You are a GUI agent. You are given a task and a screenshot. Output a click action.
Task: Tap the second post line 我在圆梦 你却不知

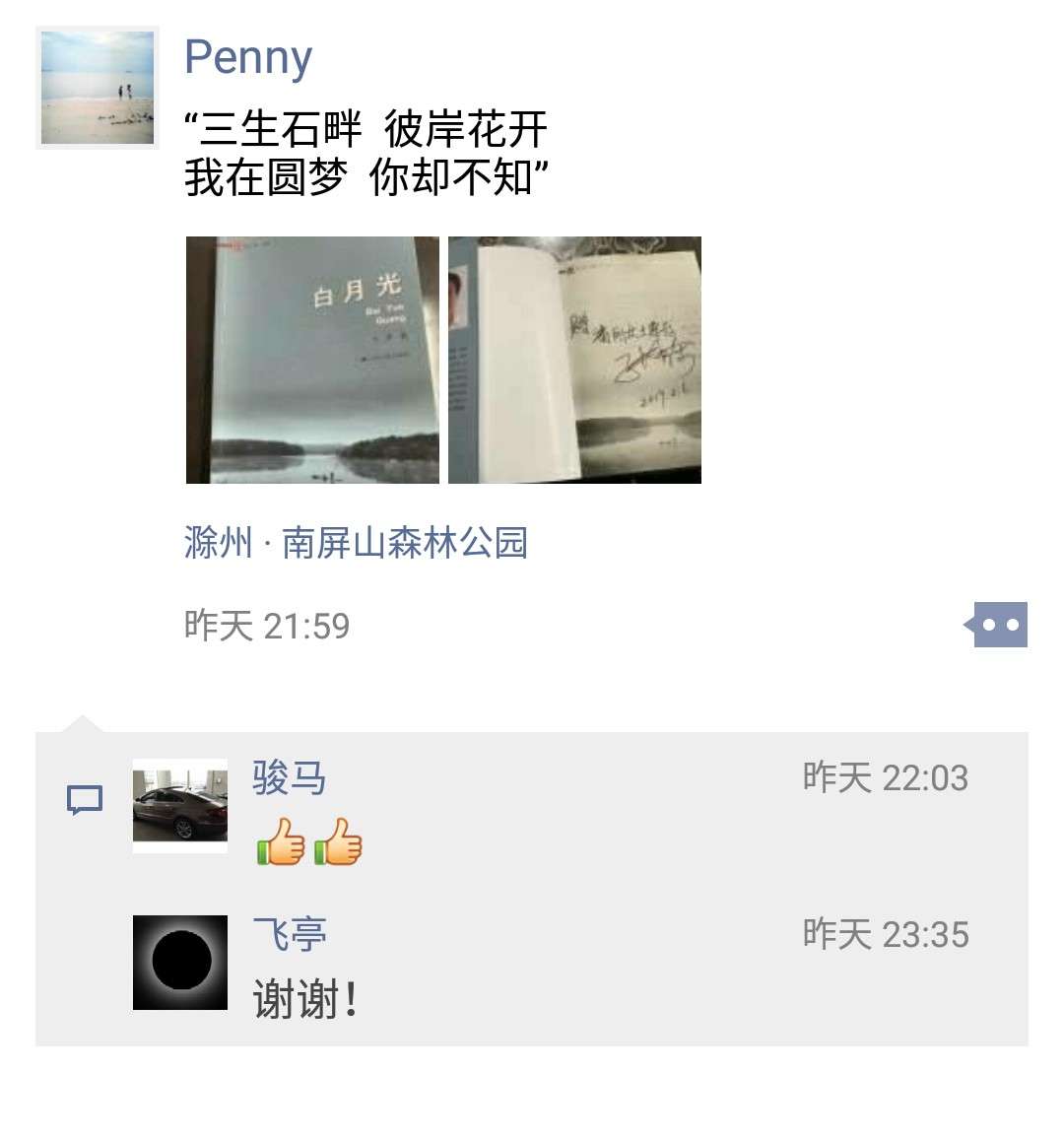366,177
